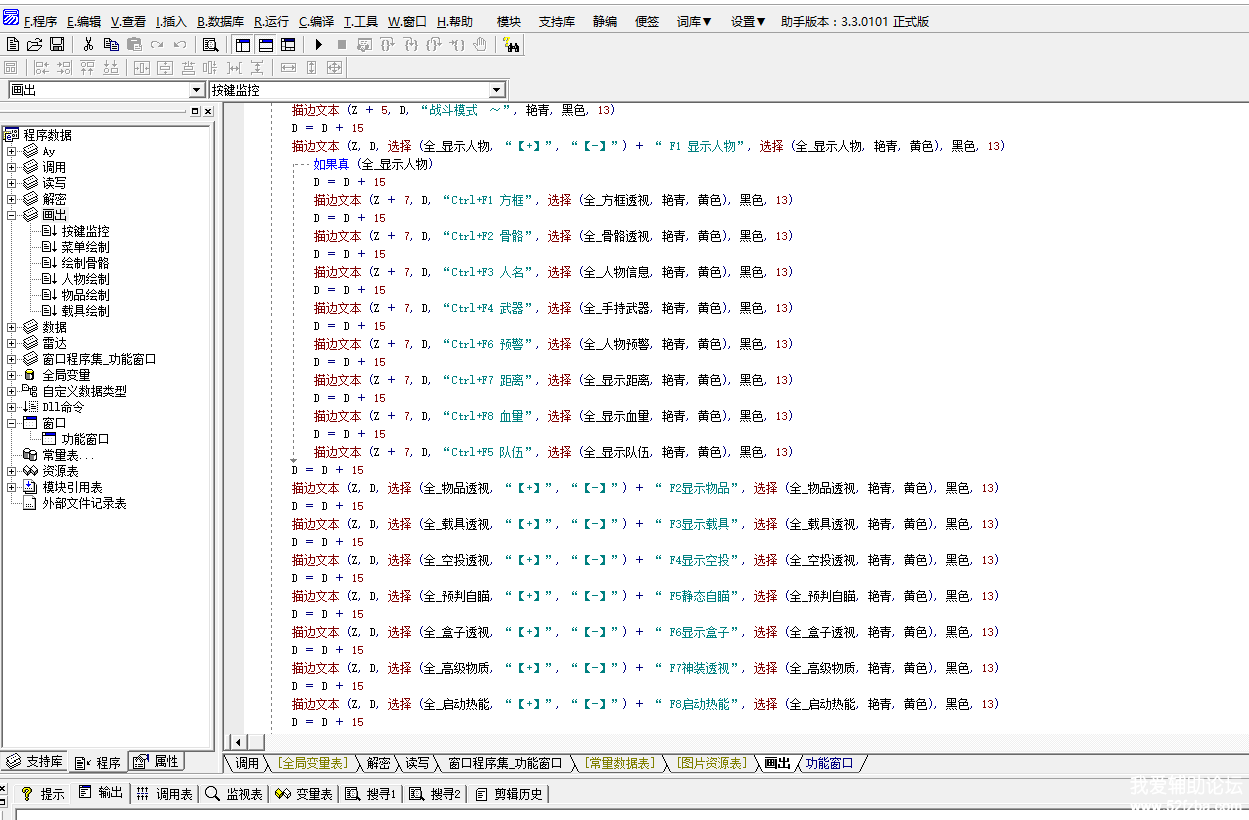Open the 调用表 output tab
The image size is (1249, 820).
(x=164, y=794)
